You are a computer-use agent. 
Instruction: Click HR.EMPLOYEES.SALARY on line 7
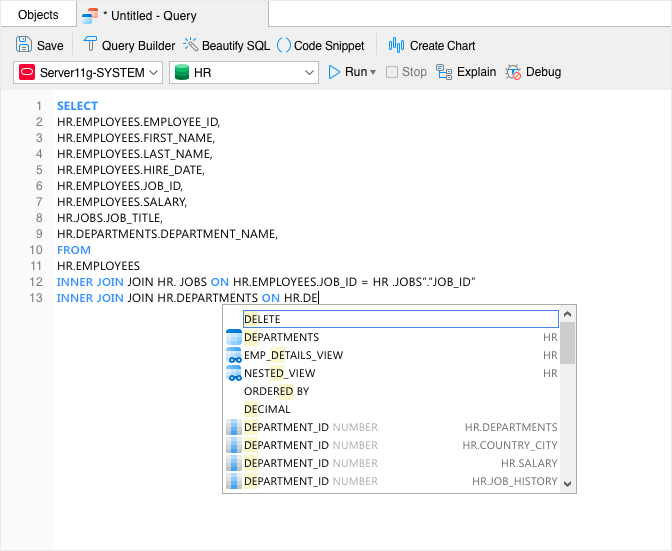(x=122, y=202)
